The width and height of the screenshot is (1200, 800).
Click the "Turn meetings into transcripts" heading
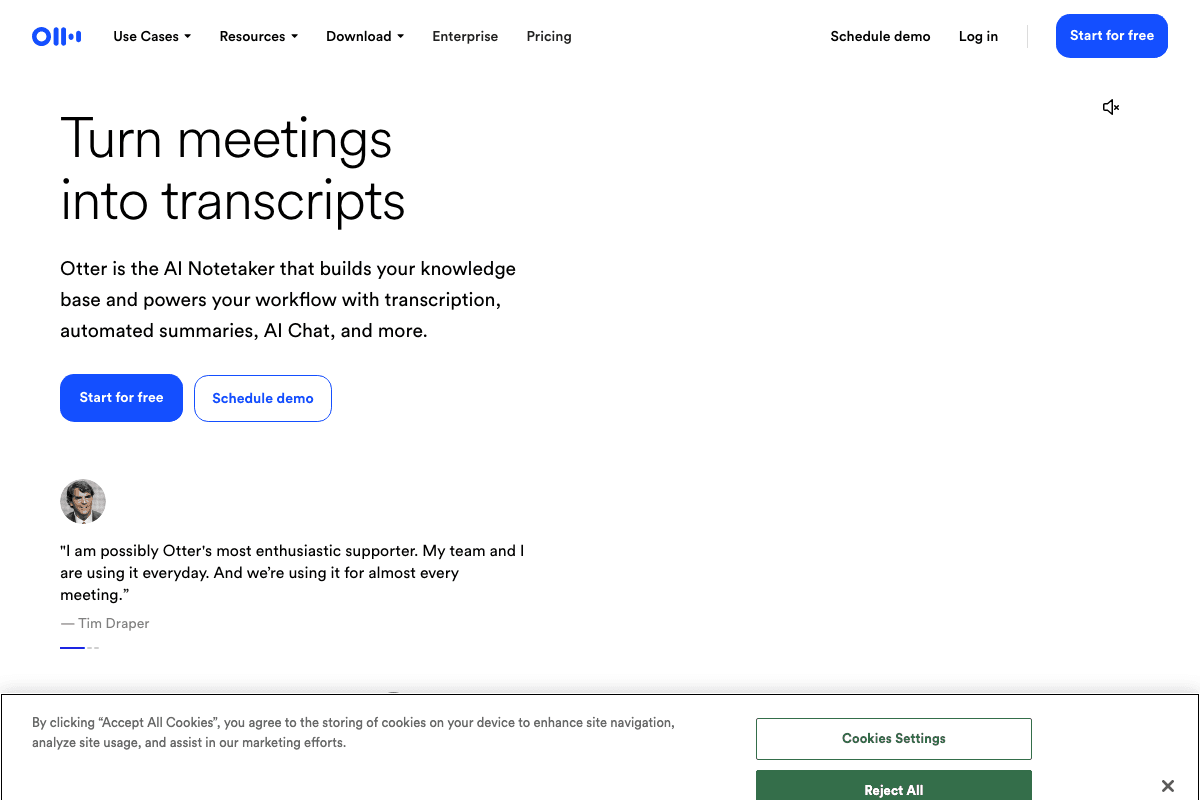[232, 169]
